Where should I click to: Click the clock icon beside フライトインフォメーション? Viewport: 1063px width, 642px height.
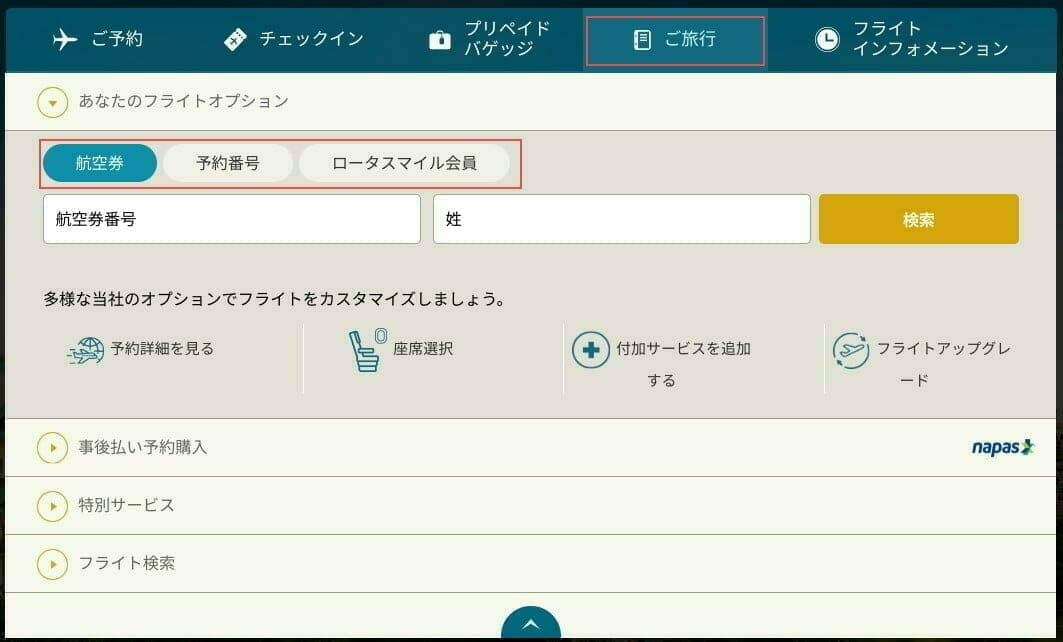[x=826, y=39]
